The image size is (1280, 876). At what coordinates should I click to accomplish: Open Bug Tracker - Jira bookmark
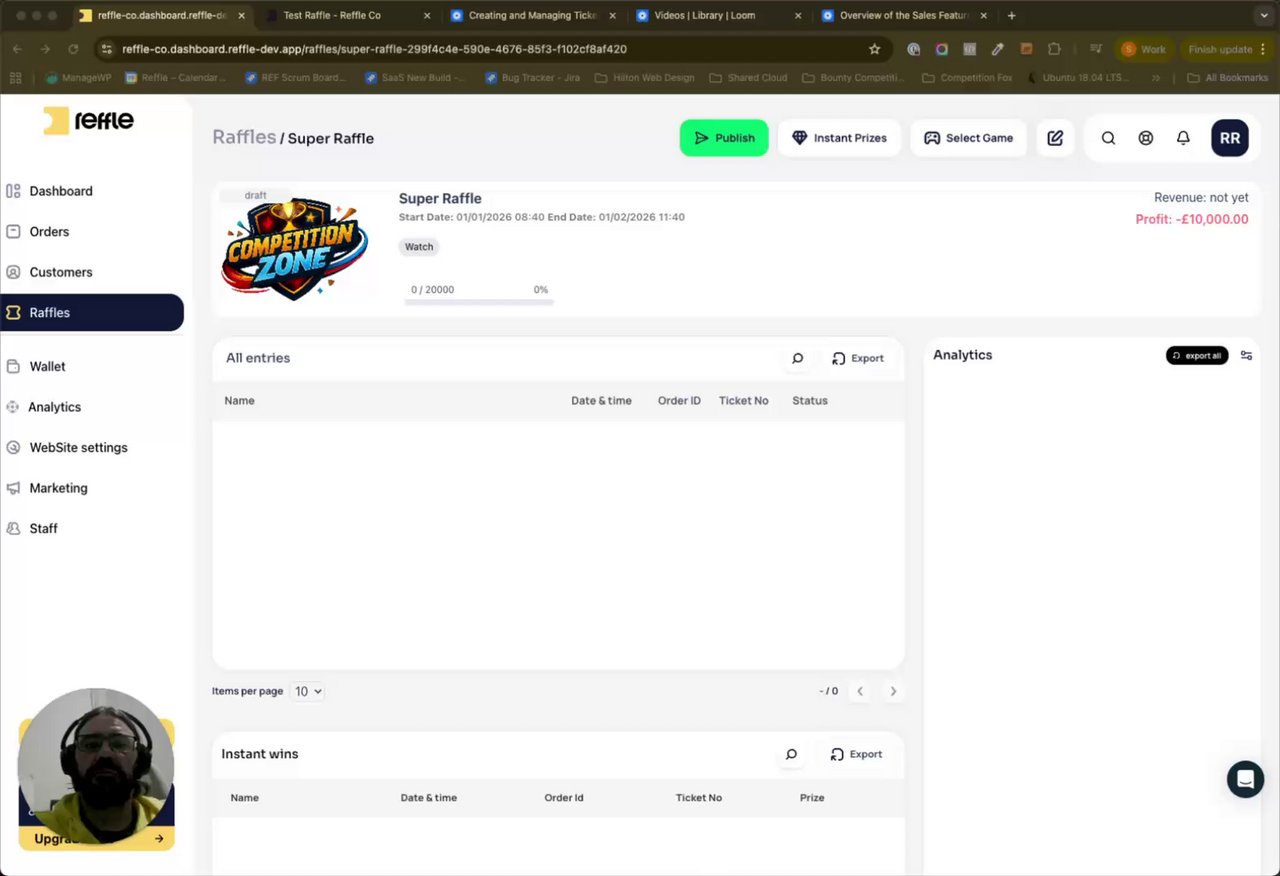pyautogui.click(x=532, y=77)
